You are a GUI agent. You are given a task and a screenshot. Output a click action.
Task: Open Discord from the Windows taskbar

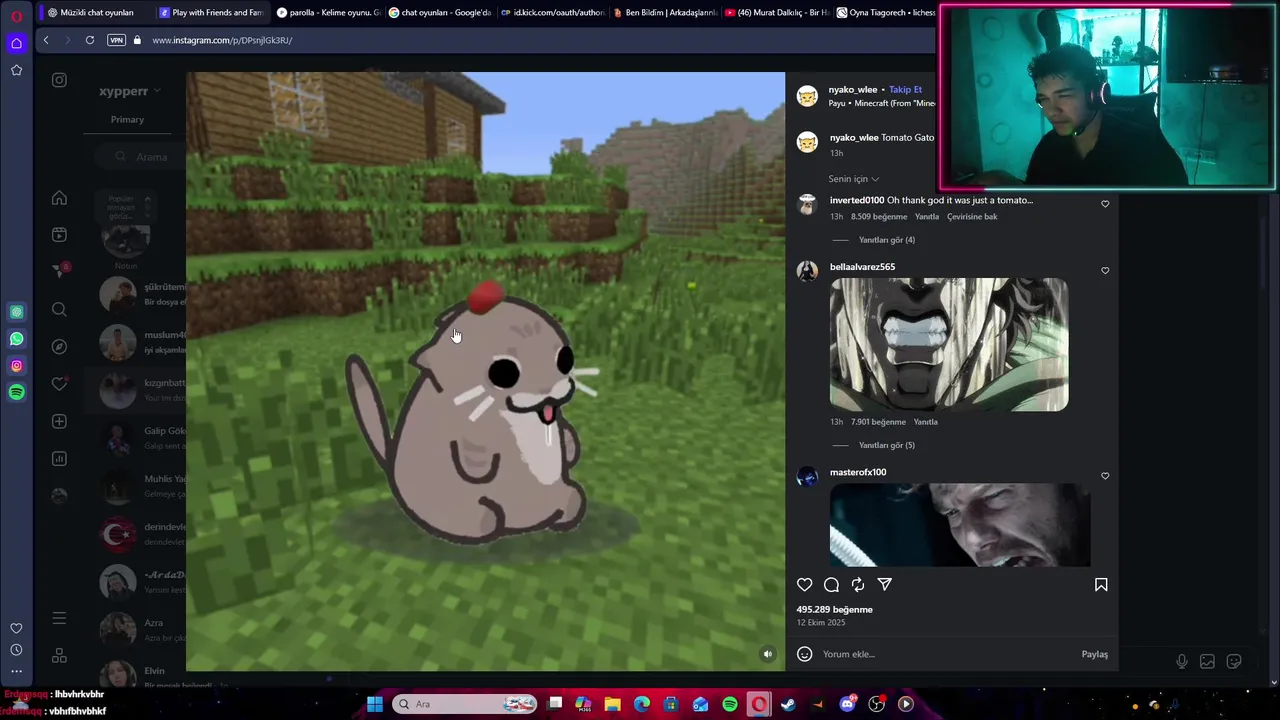click(848, 704)
